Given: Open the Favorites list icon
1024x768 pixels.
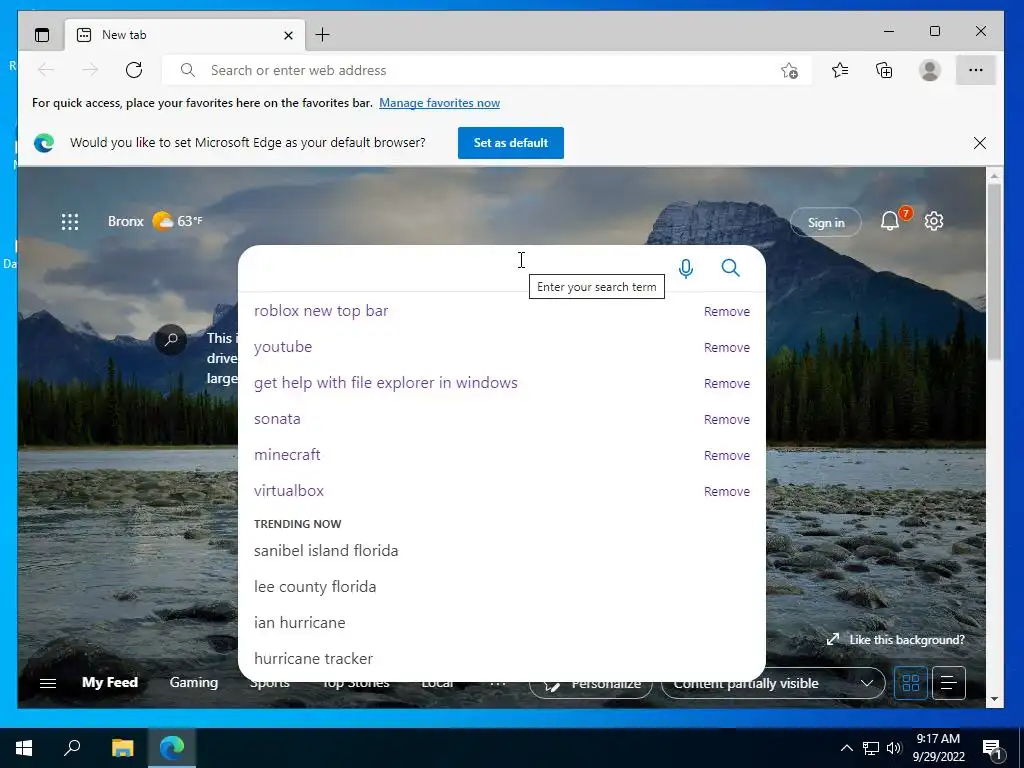Looking at the screenshot, I should pyautogui.click(x=840, y=70).
